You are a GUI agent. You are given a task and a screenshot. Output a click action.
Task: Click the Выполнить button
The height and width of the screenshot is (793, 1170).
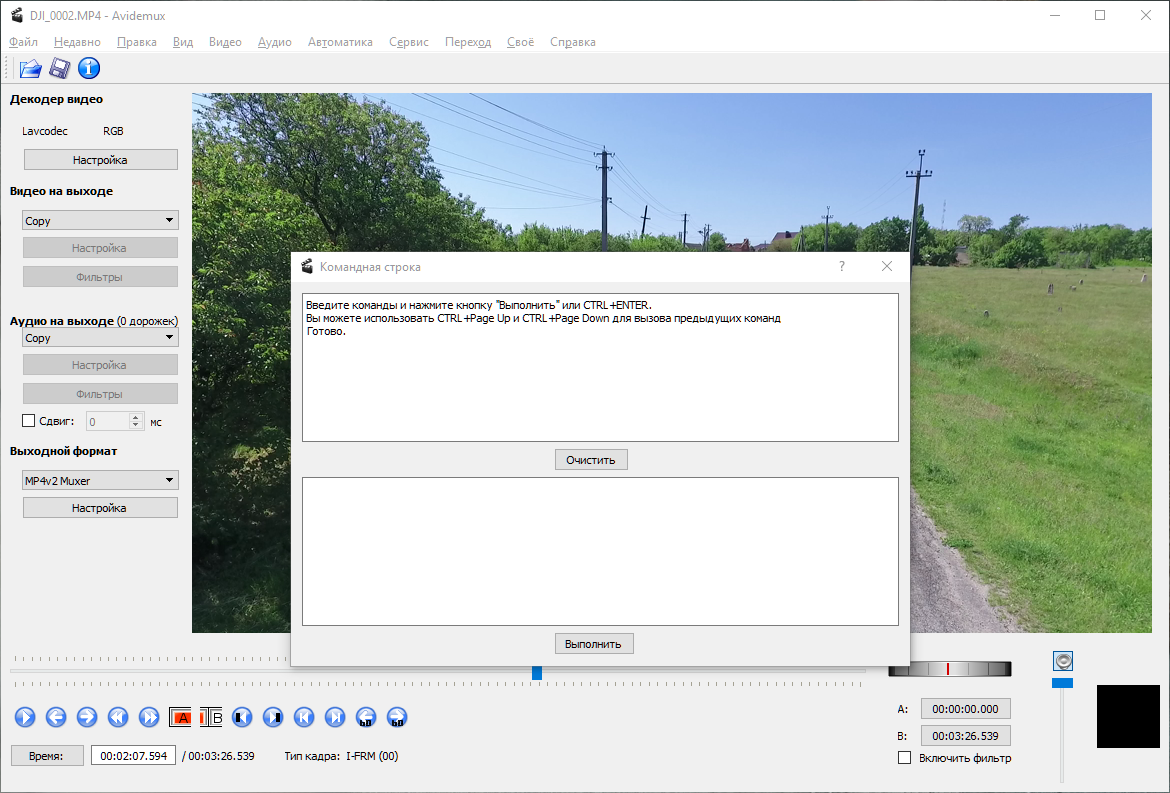594,644
